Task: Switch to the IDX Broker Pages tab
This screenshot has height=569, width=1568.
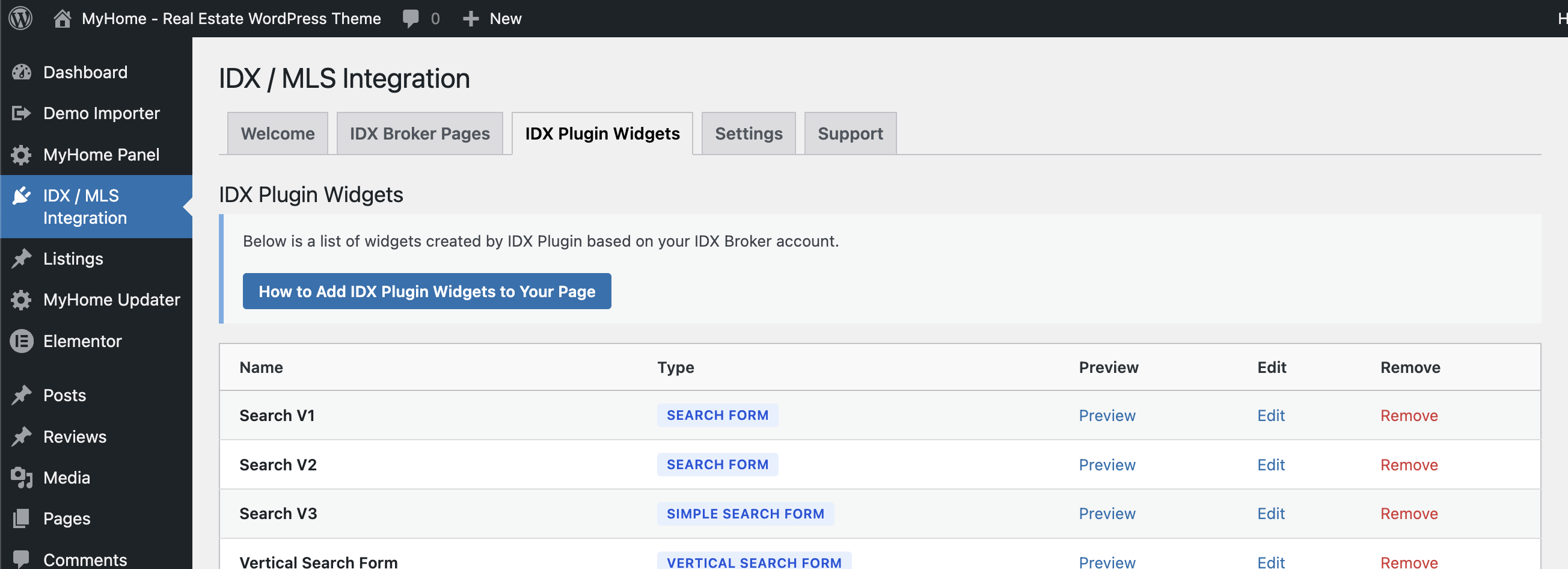Action: point(420,134)
